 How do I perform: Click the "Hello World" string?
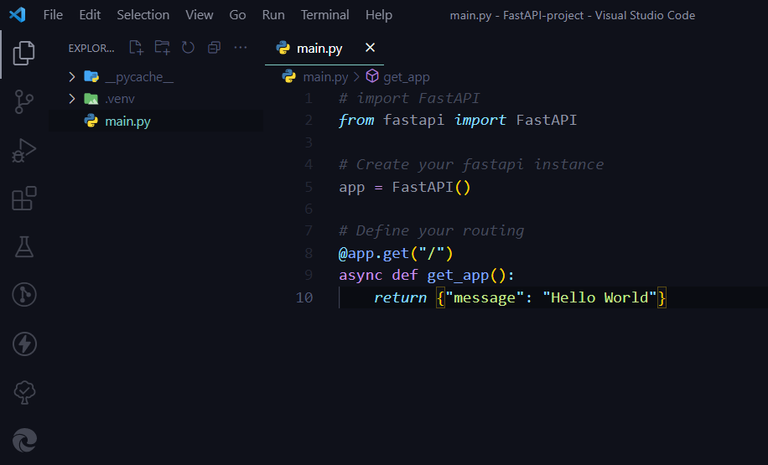600,297
